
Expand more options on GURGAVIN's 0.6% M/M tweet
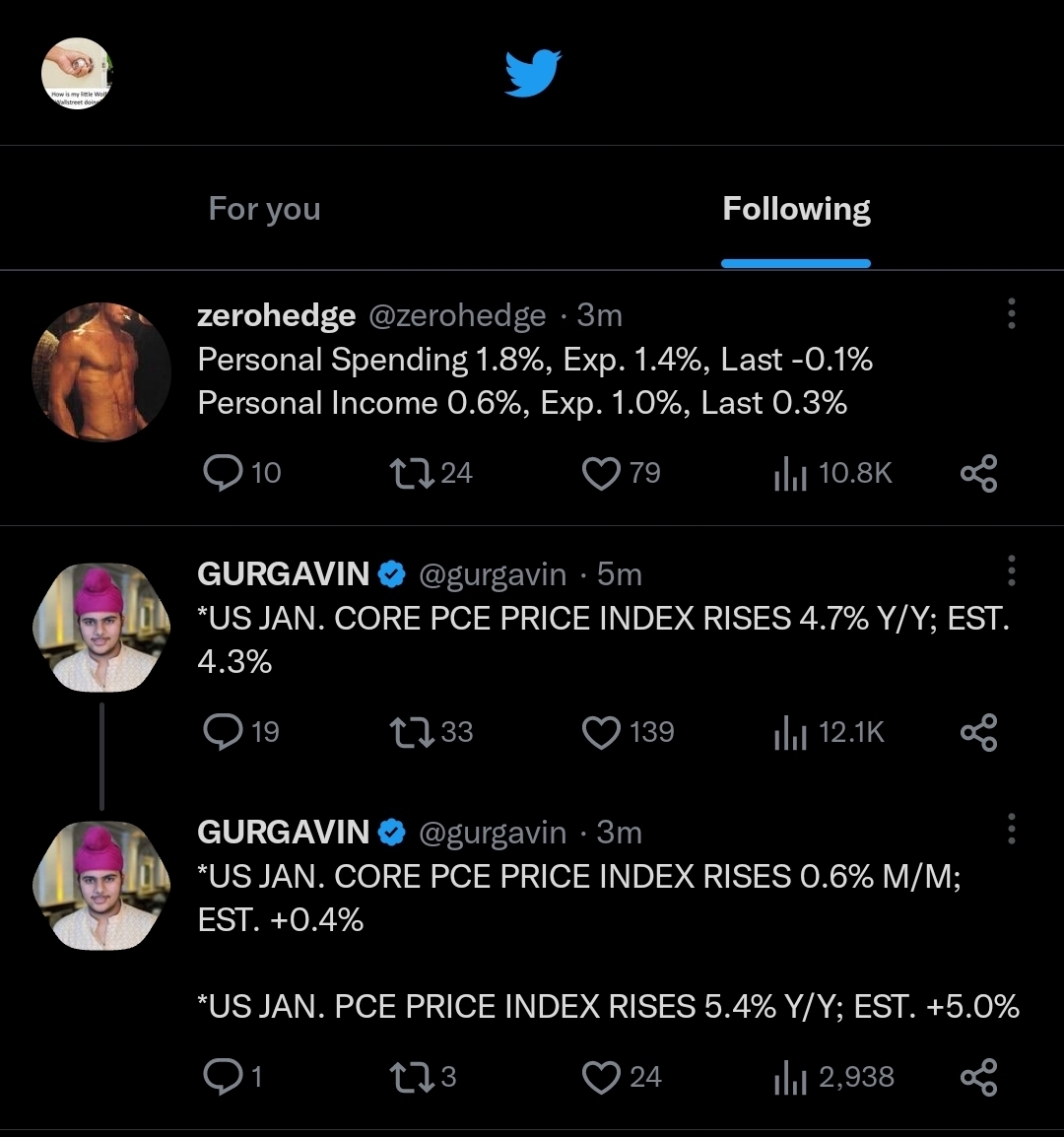pyautogui.click(x=1011, y=830)
